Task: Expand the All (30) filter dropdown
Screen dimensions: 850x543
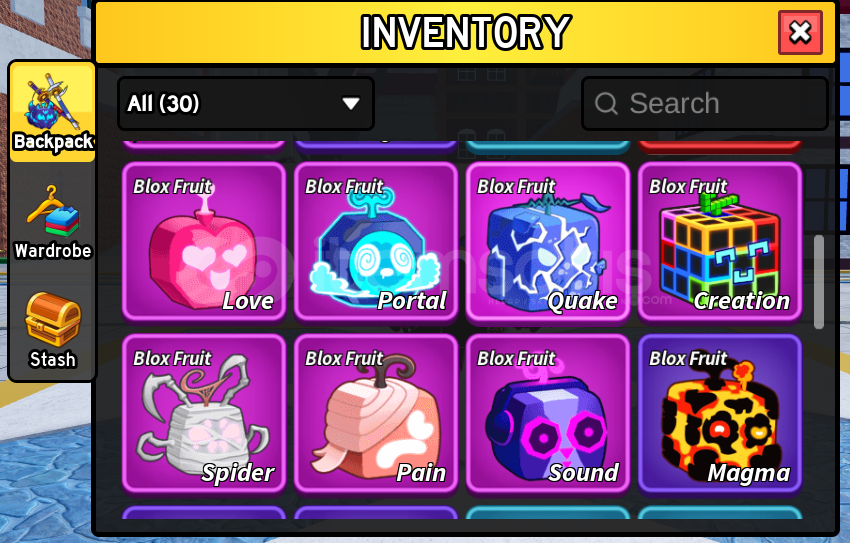Action: [246, 104]
